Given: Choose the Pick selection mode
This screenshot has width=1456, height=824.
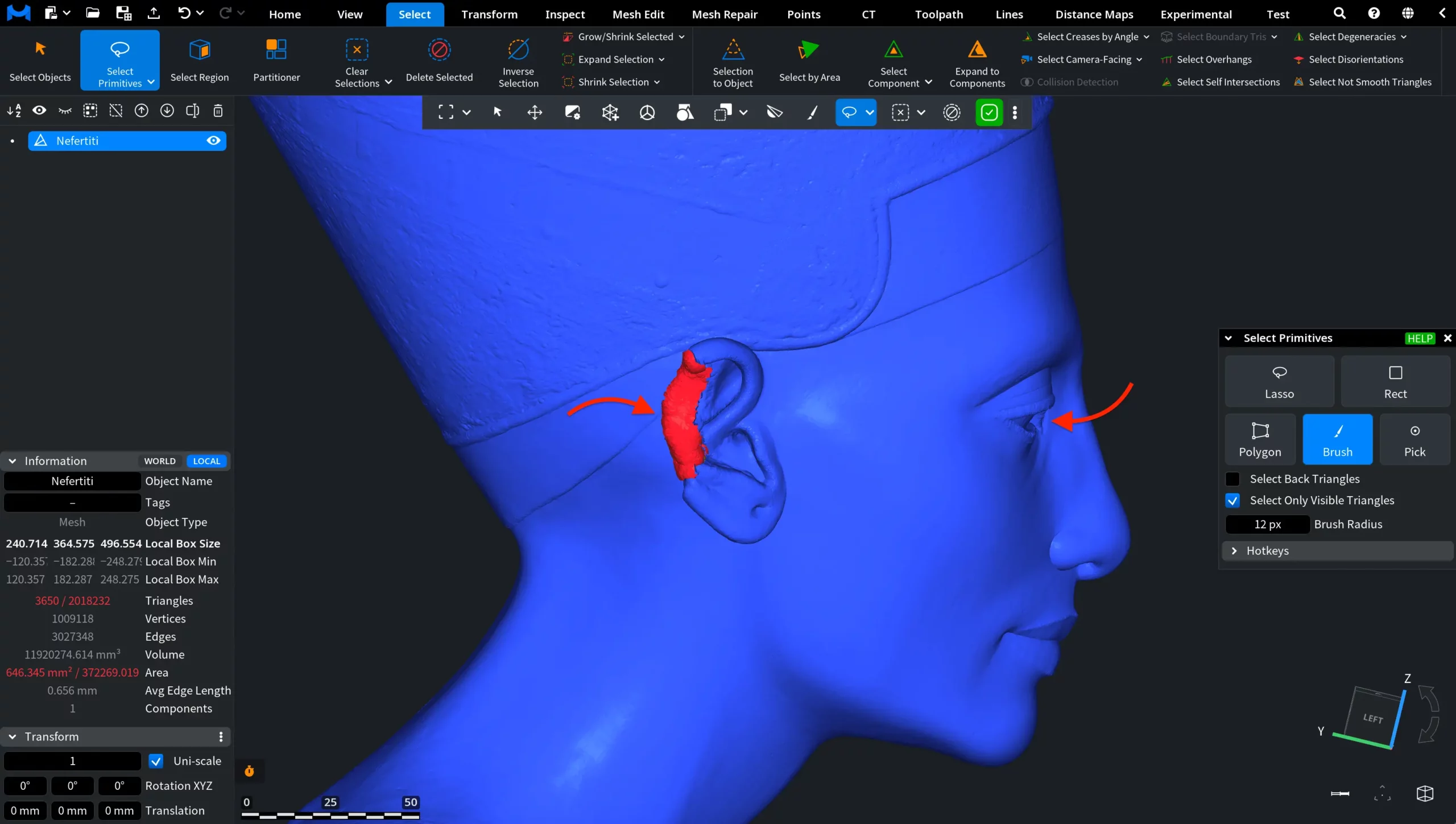Looking at the screenshot, I should [1414, 439].
